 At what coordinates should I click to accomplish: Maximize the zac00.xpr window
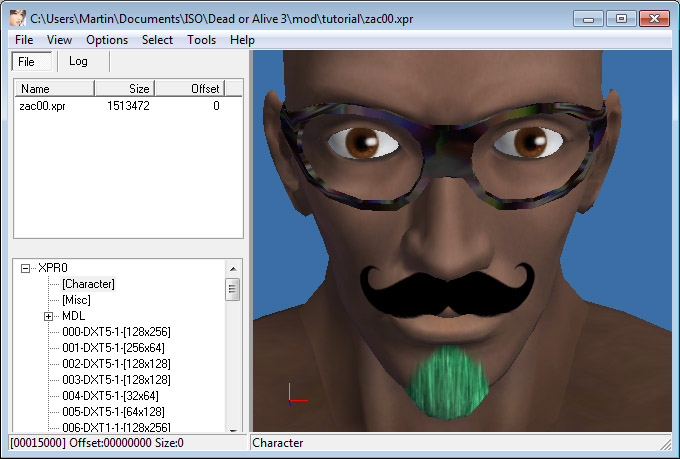click(x=621, y=19)
